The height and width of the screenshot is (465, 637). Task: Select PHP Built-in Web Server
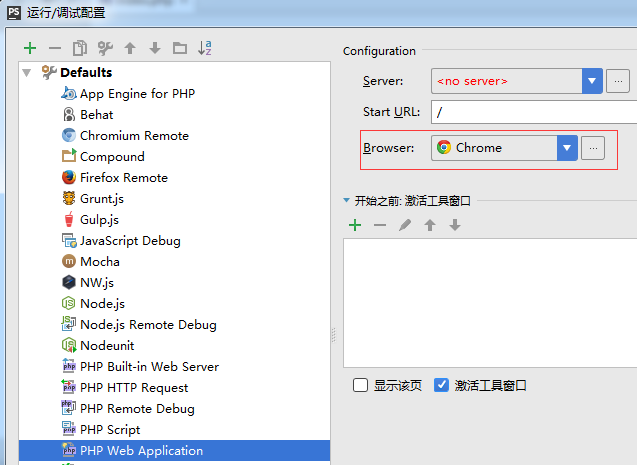pos(174,367)
